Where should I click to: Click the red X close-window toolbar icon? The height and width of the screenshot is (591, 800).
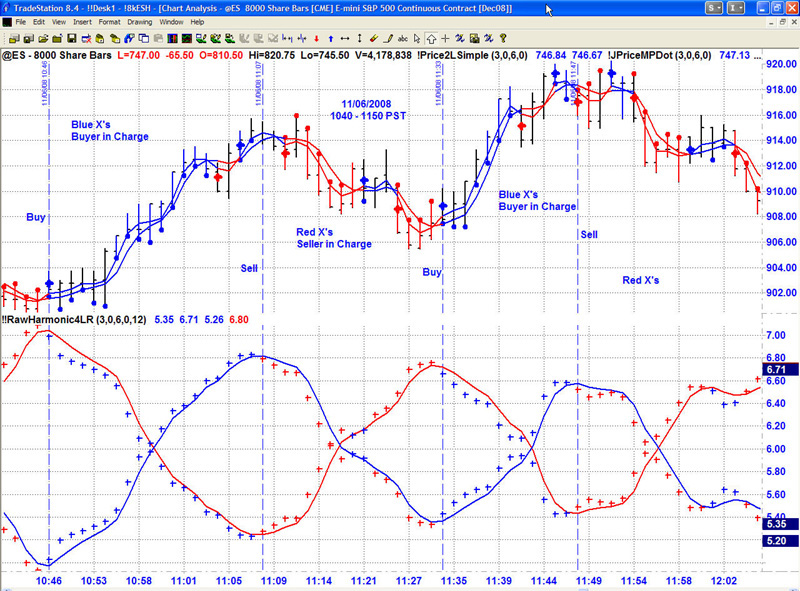86,38
